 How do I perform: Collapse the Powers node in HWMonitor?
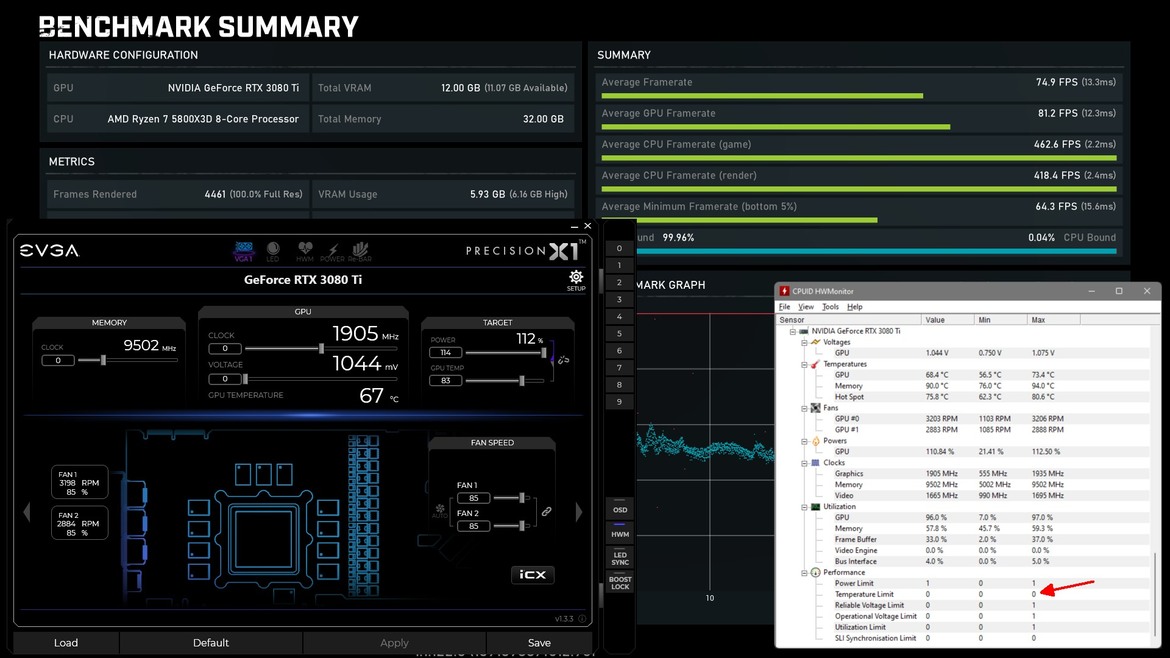click(804, 441)
